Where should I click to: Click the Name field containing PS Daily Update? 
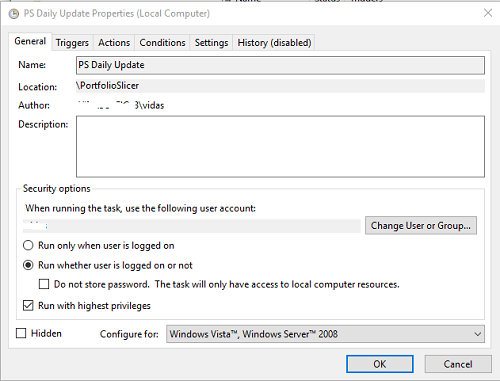(x=280, y=65)
